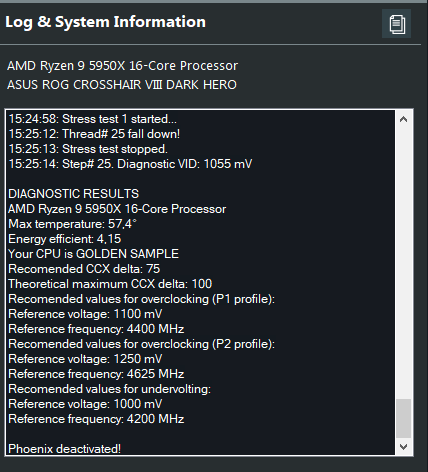
Task: Select undervolting reference frequency 4200 MHz line
Action: 96,419
